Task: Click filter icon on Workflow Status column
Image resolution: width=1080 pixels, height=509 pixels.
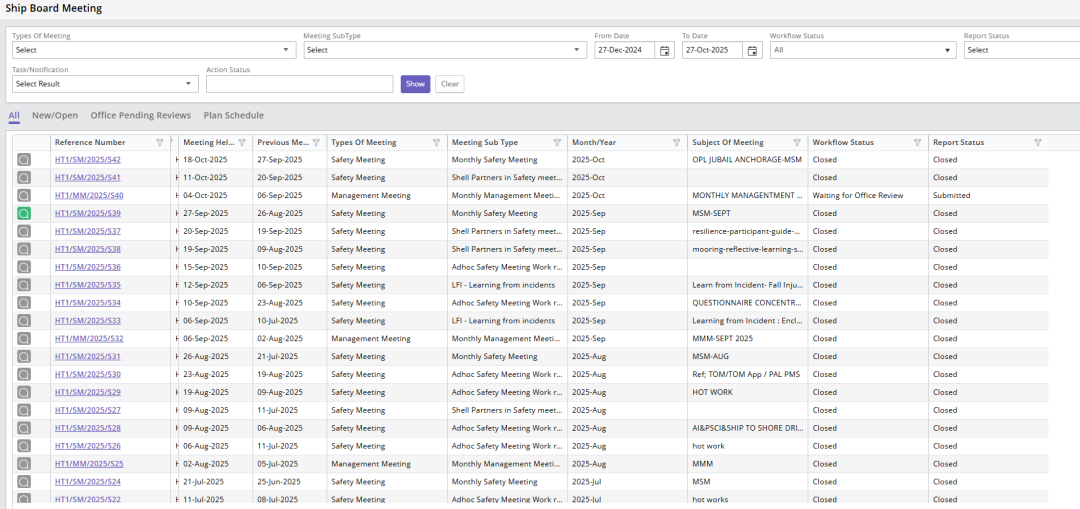Action: 917,143
